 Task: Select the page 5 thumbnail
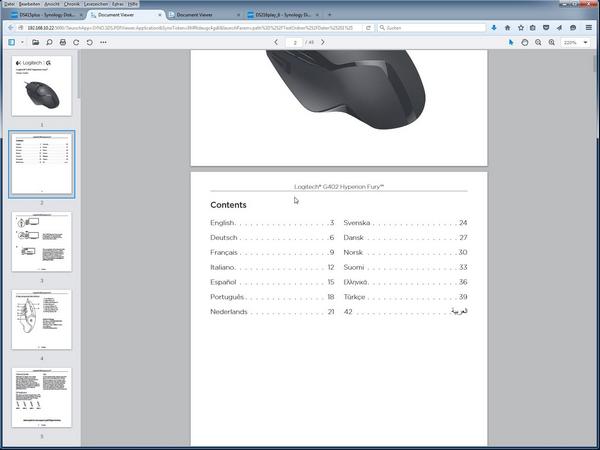click(42, 398)
